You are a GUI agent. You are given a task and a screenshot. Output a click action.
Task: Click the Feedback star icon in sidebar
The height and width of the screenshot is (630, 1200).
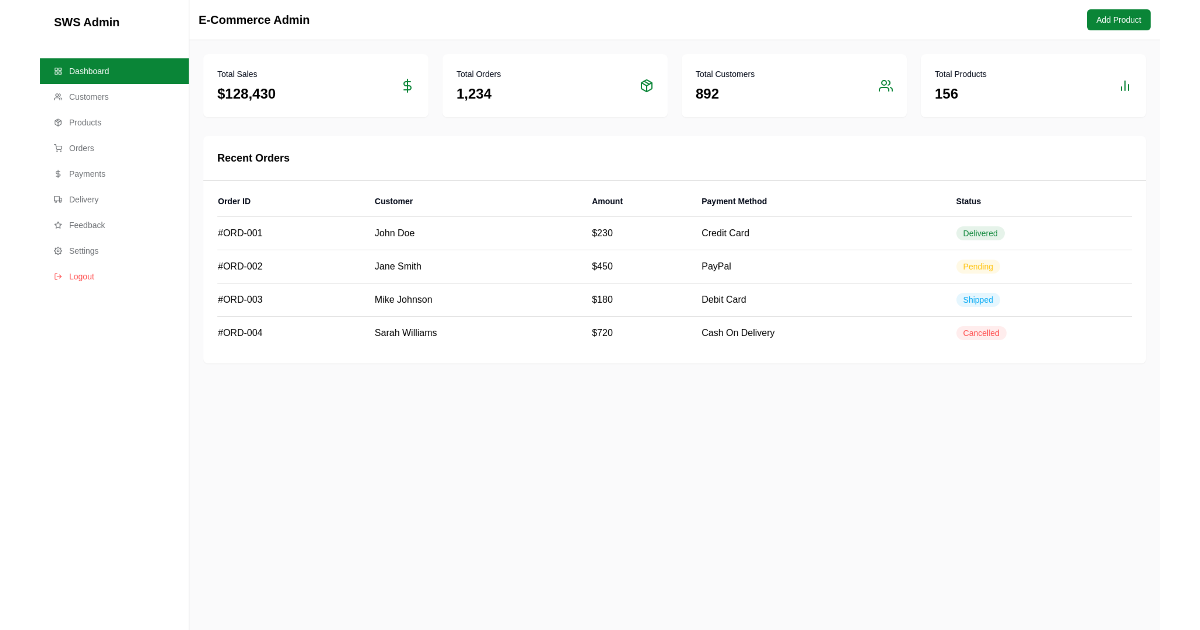59,225
